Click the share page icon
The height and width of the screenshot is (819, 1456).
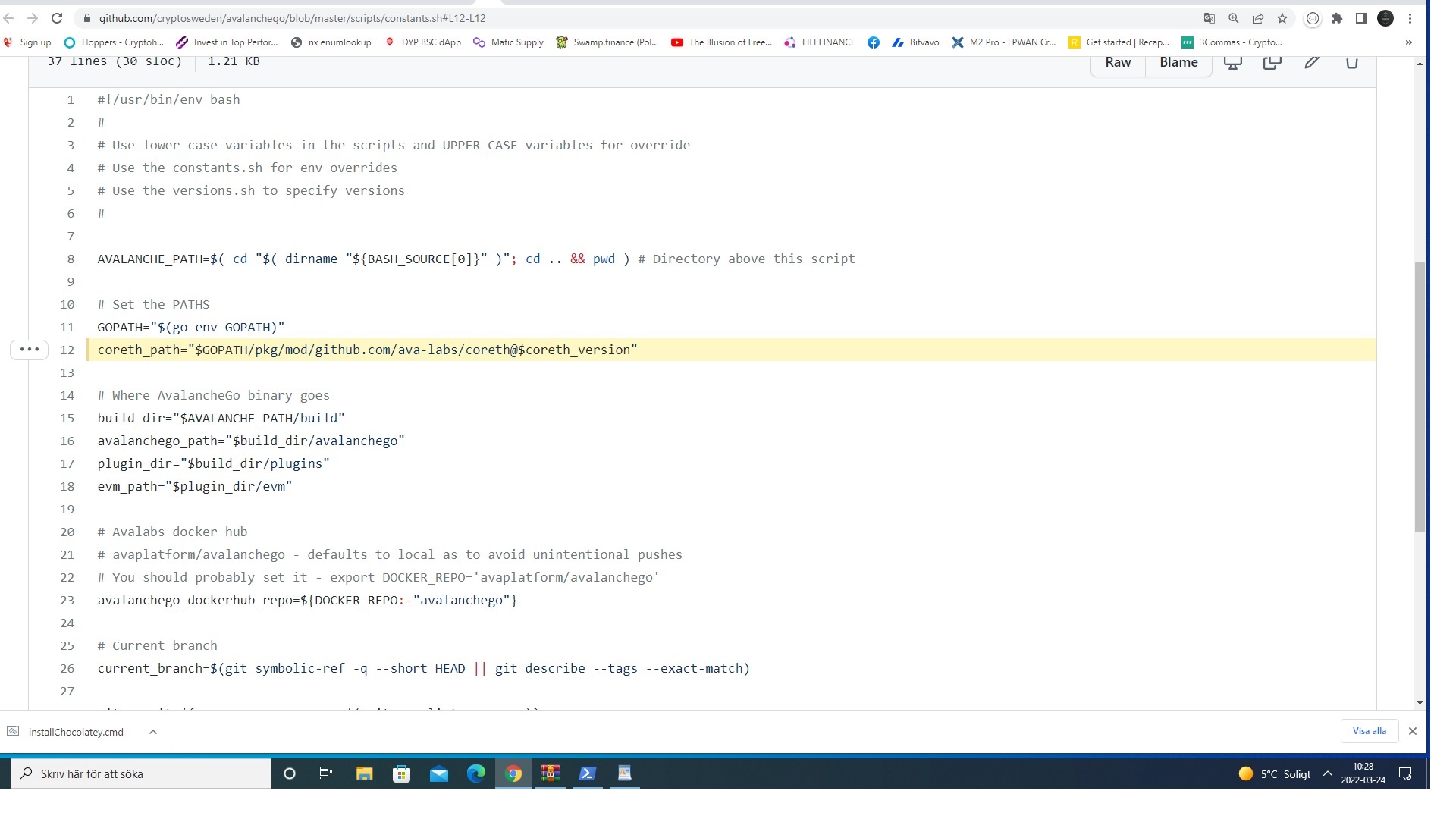1258,18
